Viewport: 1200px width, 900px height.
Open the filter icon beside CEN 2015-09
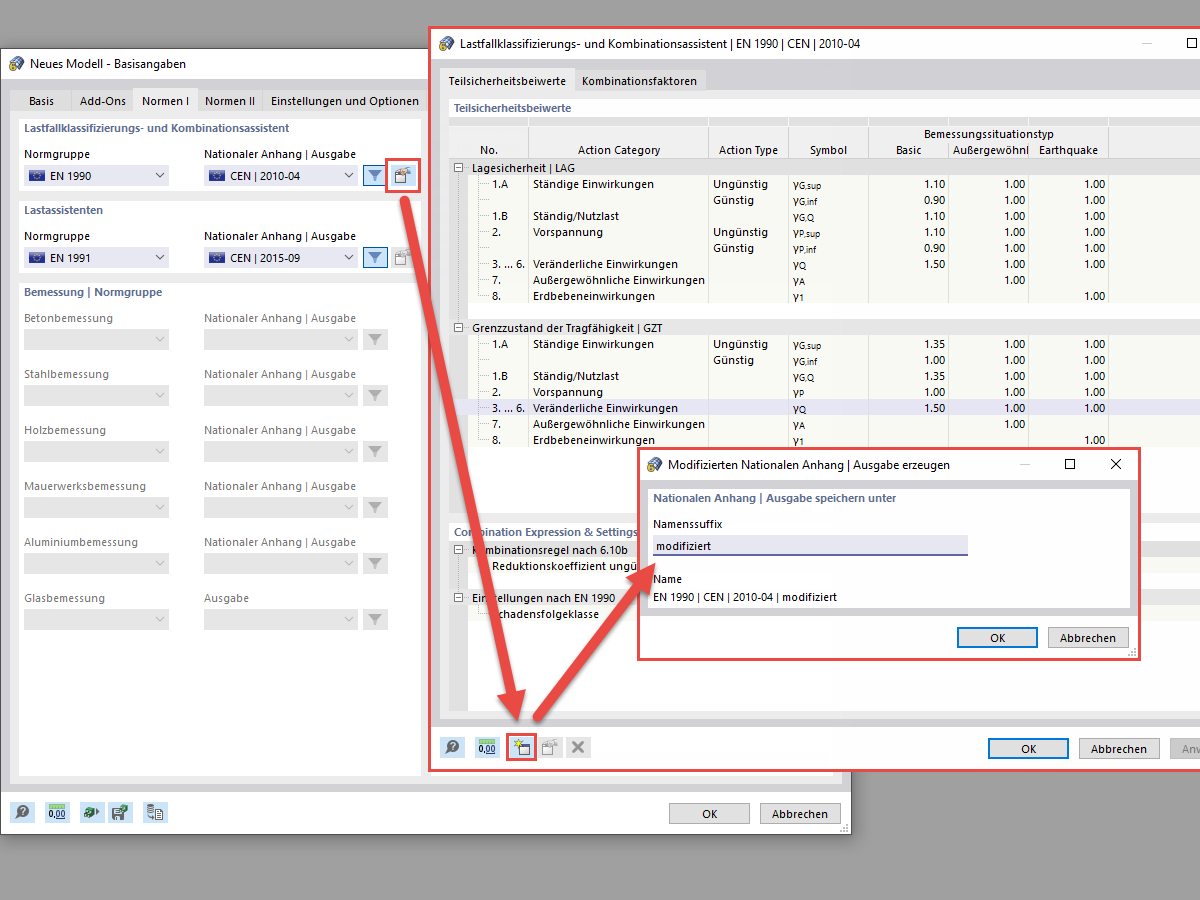[374, 257]
